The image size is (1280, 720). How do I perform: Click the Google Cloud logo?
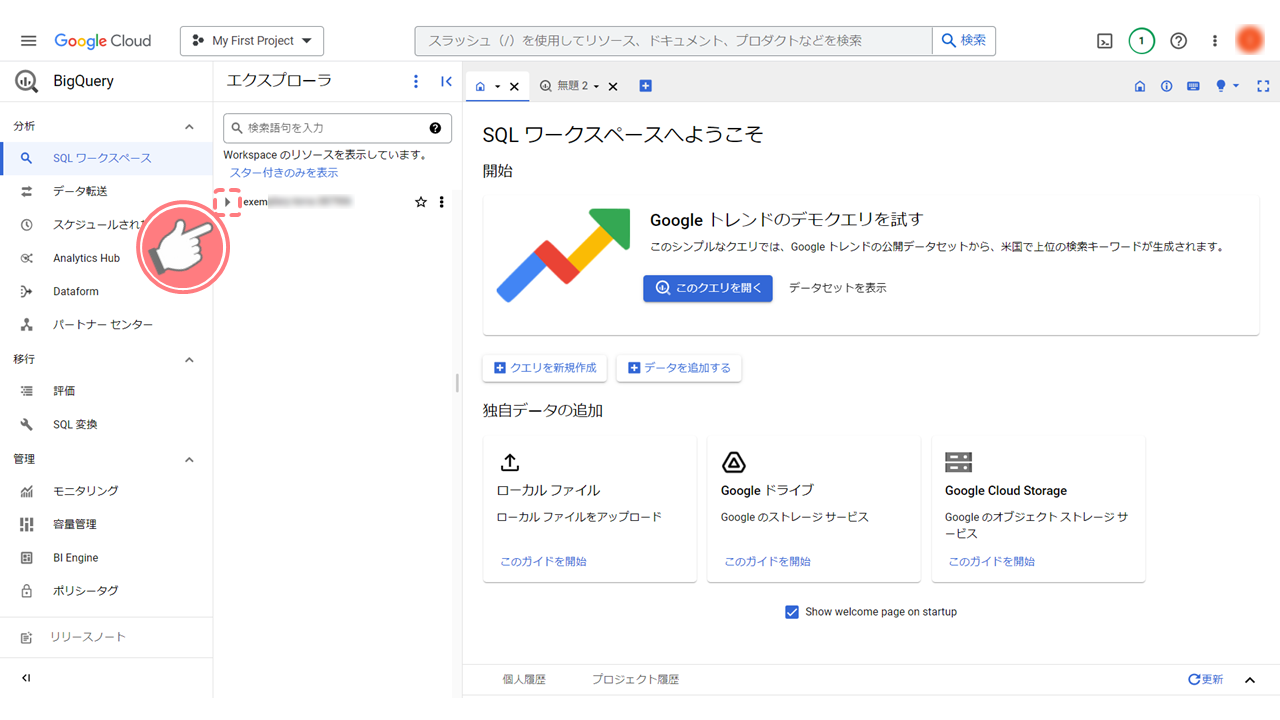point(103,41)
